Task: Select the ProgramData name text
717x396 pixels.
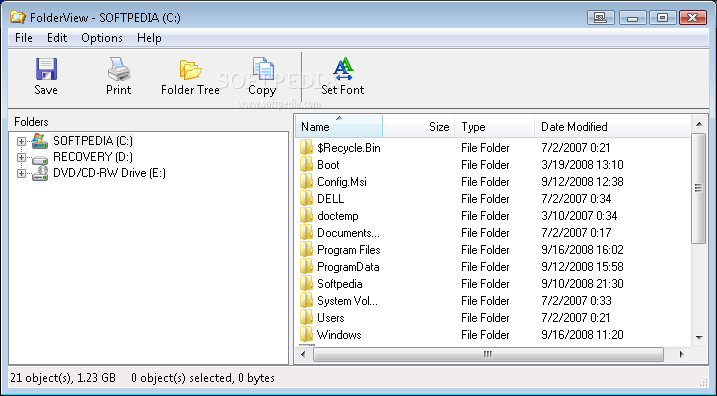Action: [348, 267]
